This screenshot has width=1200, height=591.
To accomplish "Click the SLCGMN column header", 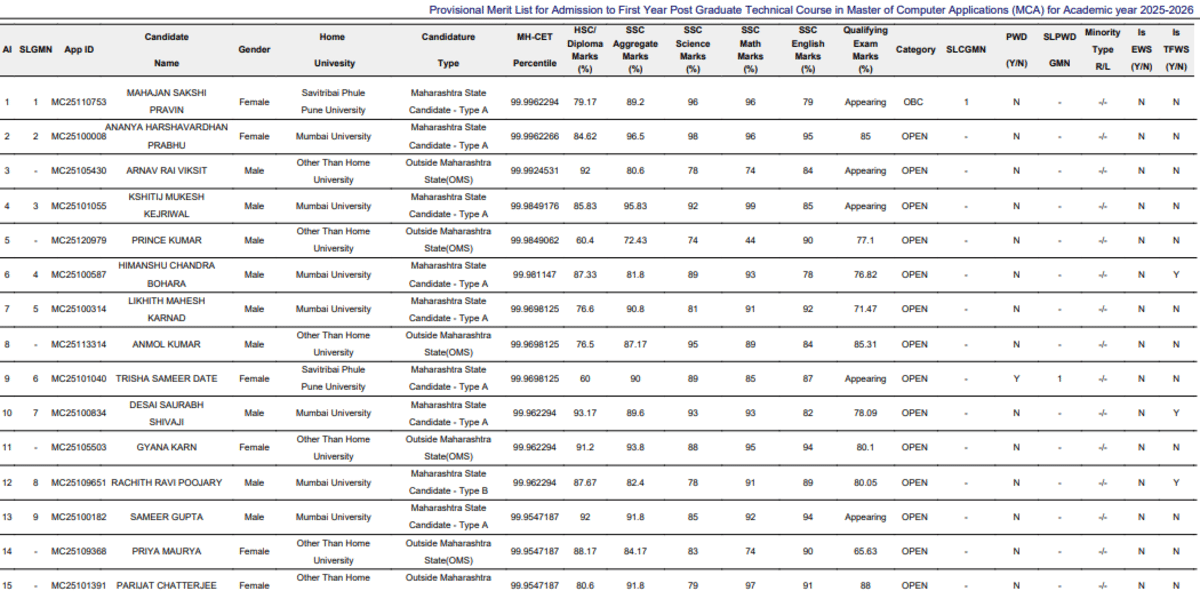I will [966, 49].
